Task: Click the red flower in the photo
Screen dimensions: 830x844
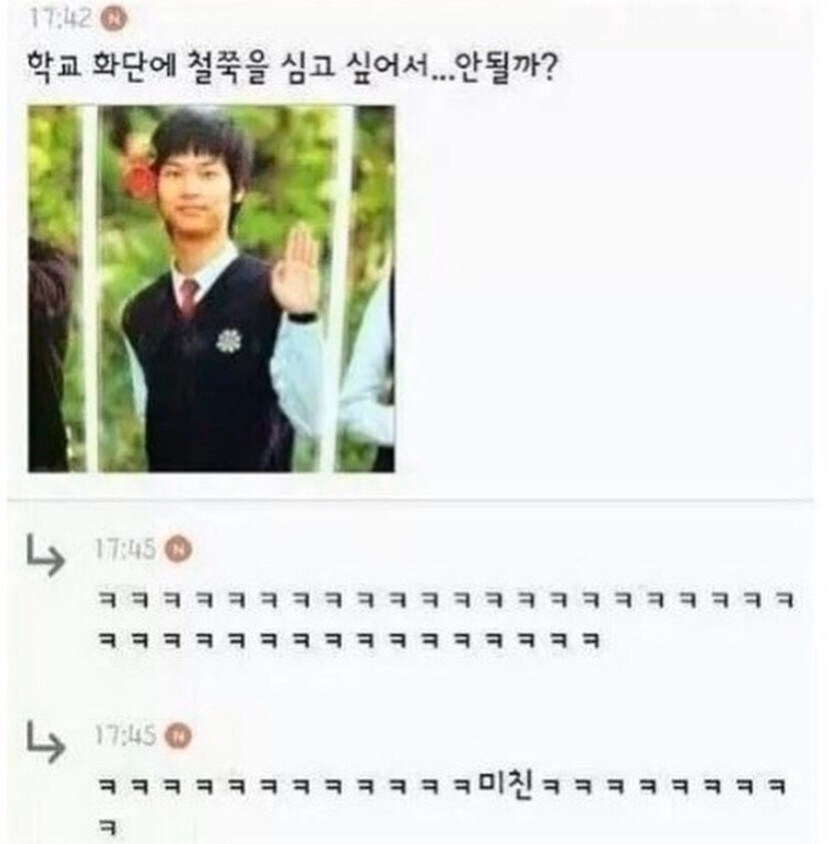Action: pyautogui.click(x=141, y=178)
